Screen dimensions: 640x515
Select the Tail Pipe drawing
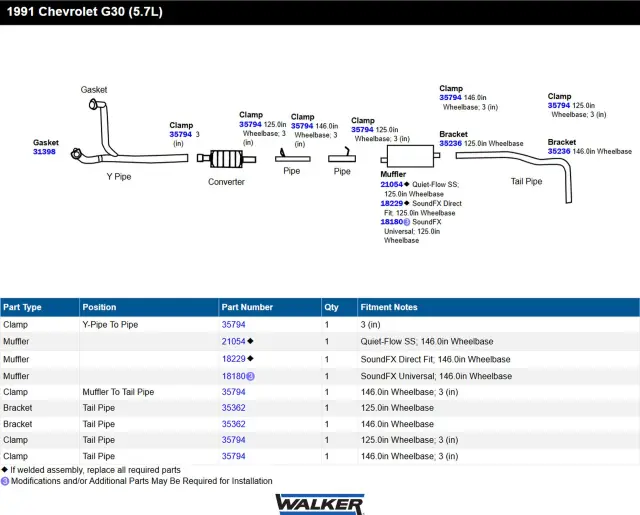pyautogui.click(x=514, y=177)
